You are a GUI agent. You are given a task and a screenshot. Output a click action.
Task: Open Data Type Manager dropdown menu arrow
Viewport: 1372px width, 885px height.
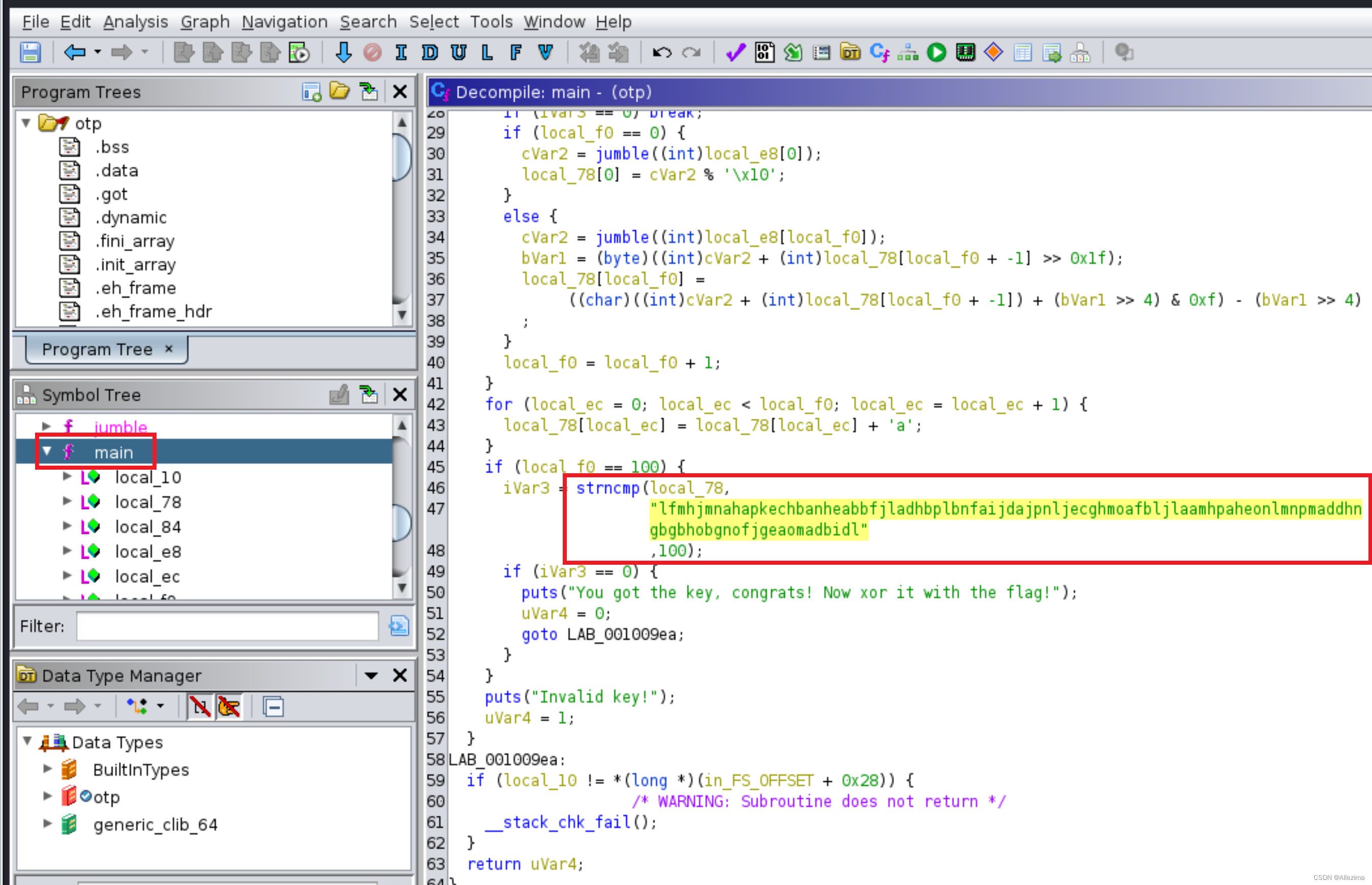click(371, 675)
